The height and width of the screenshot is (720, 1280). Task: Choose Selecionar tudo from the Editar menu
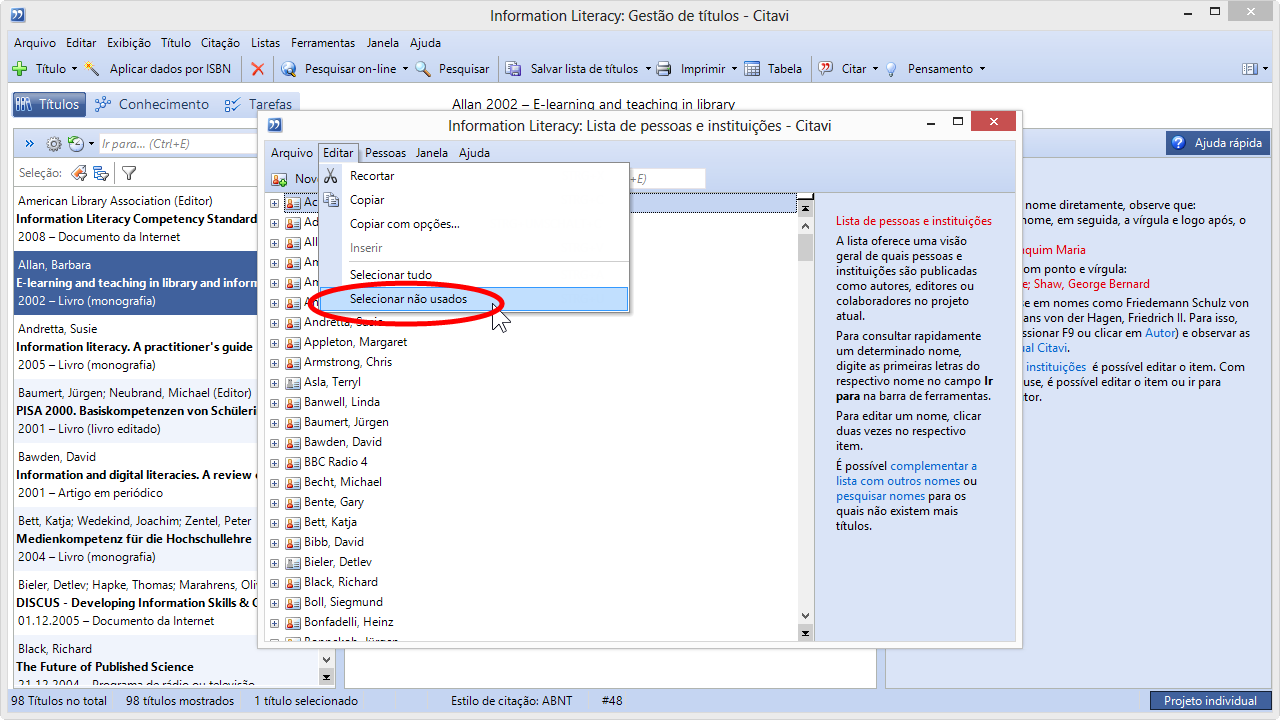point(474,275)
